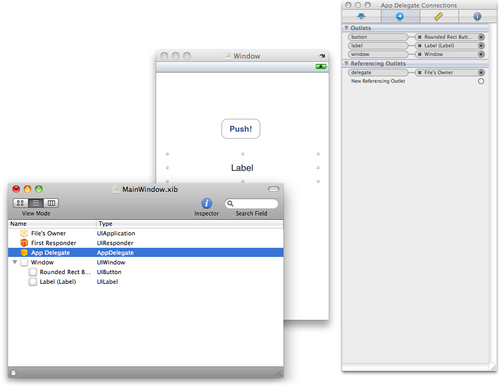Open the Attributes inspector tab
Viewport: 500px width, 387px height.
pyautogui.click(x=361, y=16)
